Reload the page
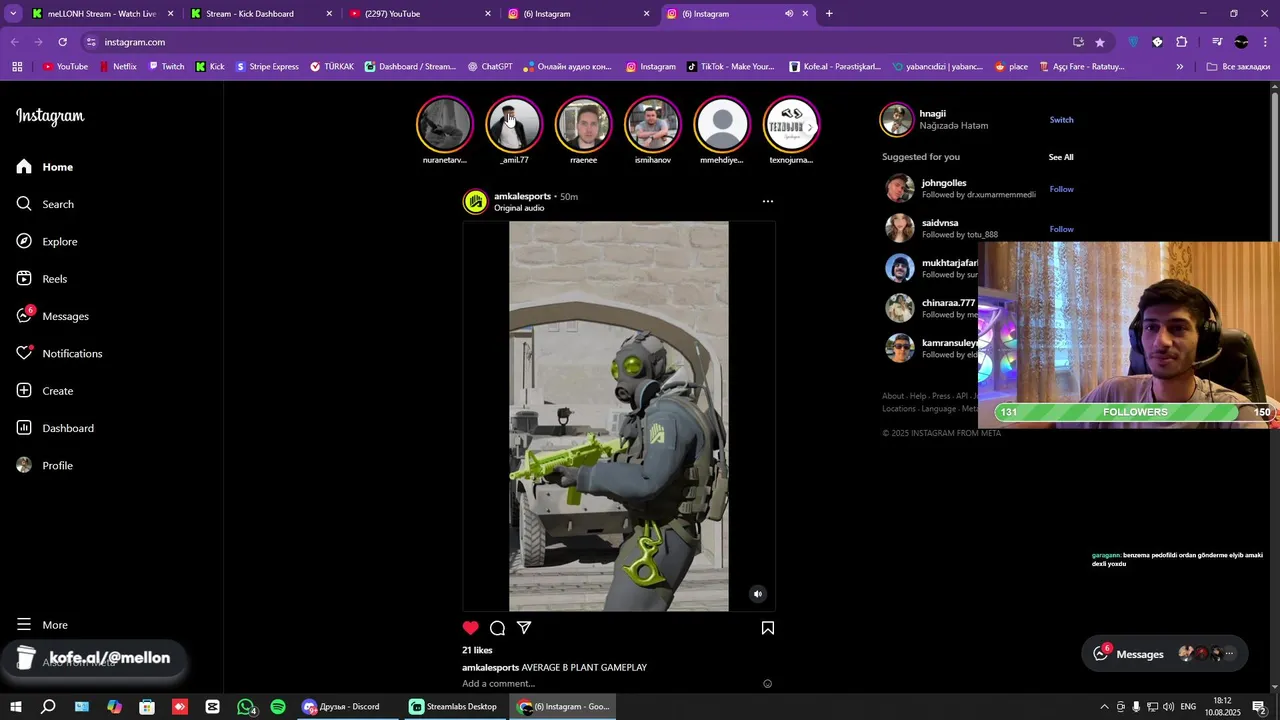 click(x=62, y=42)
